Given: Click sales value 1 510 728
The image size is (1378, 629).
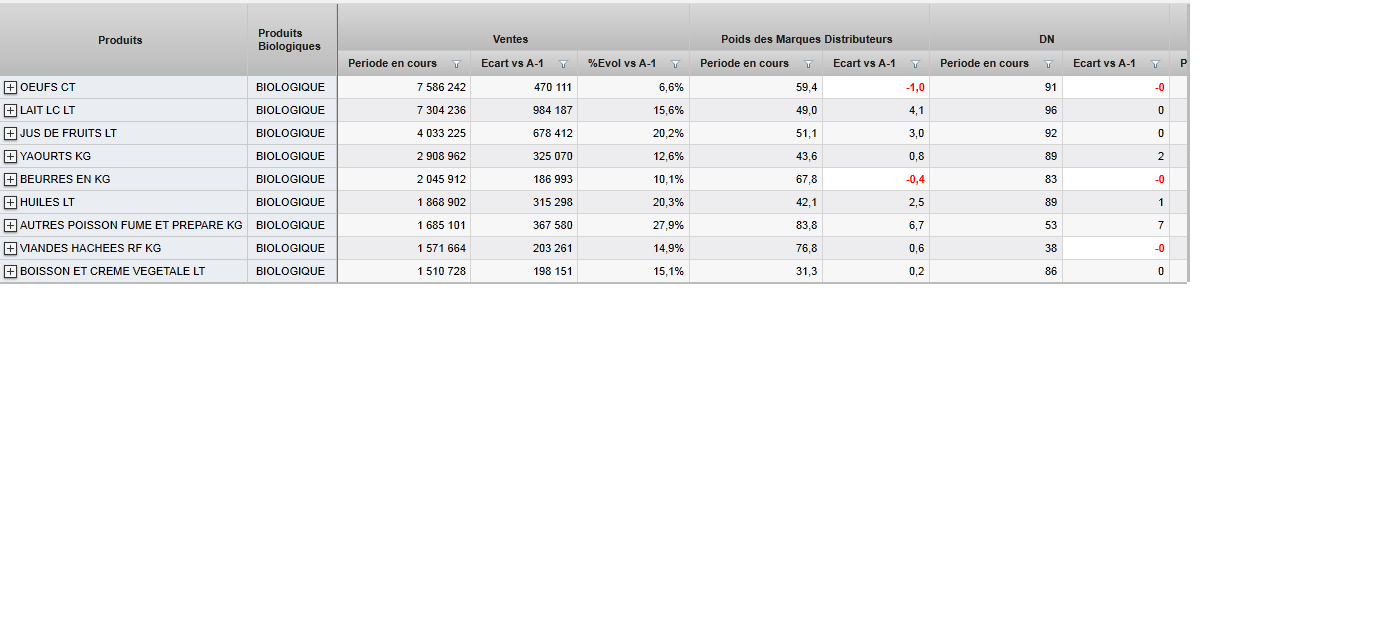Looking at the screenshot, I should click(x=441, y=272).
